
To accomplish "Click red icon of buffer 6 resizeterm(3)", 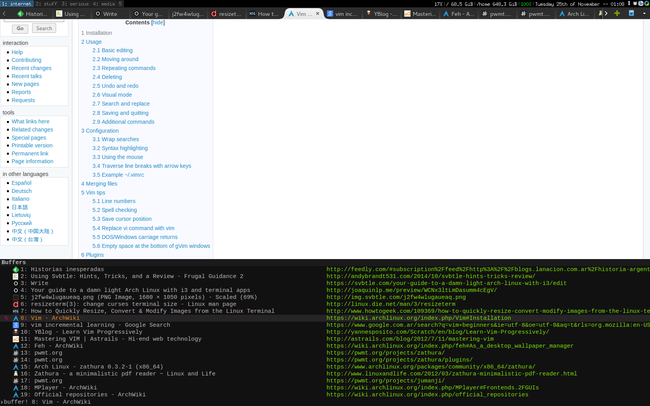I will pyautogui.click(x=16, y=304).
